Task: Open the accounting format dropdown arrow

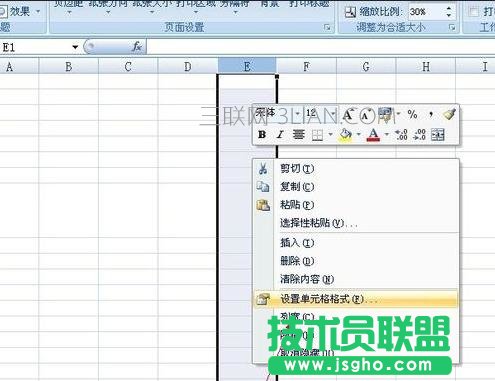Action: pos(398,114)
